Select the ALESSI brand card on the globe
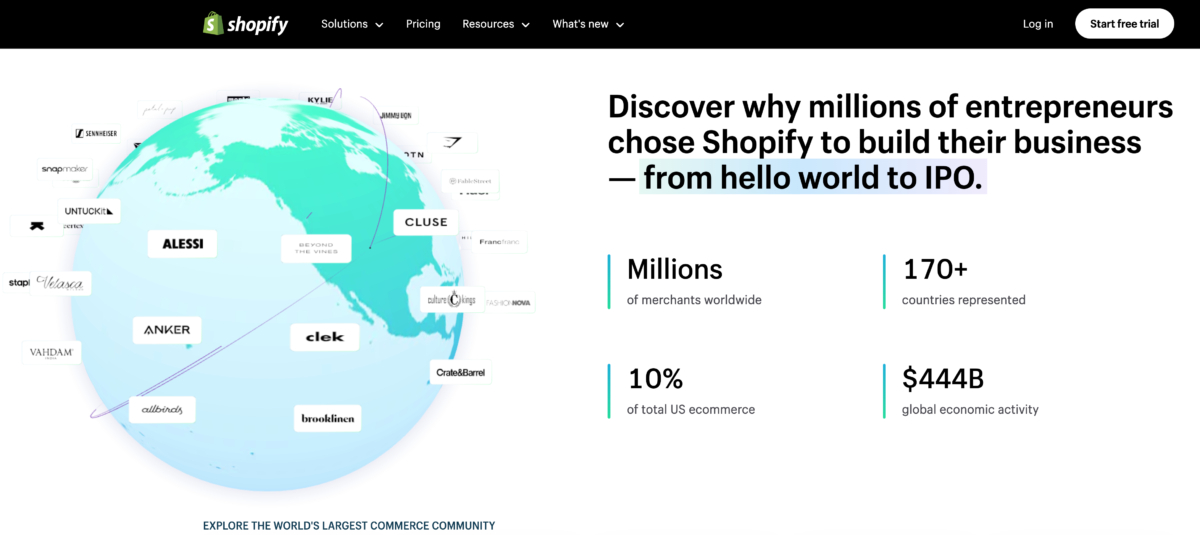The width and height of the screenshot is (1200, 535). [182, 244]
